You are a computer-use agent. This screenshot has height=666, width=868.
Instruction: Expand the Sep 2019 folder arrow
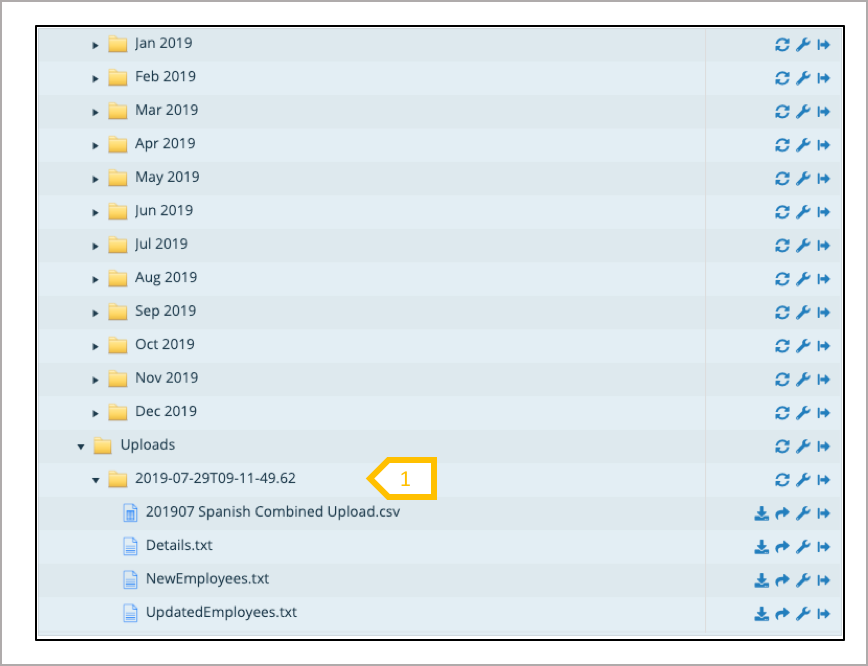[96, 313]
